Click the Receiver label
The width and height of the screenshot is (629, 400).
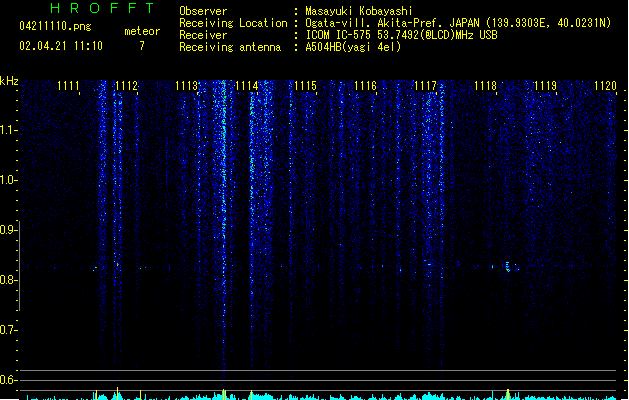pyautogui.click(x=203, y=35)
